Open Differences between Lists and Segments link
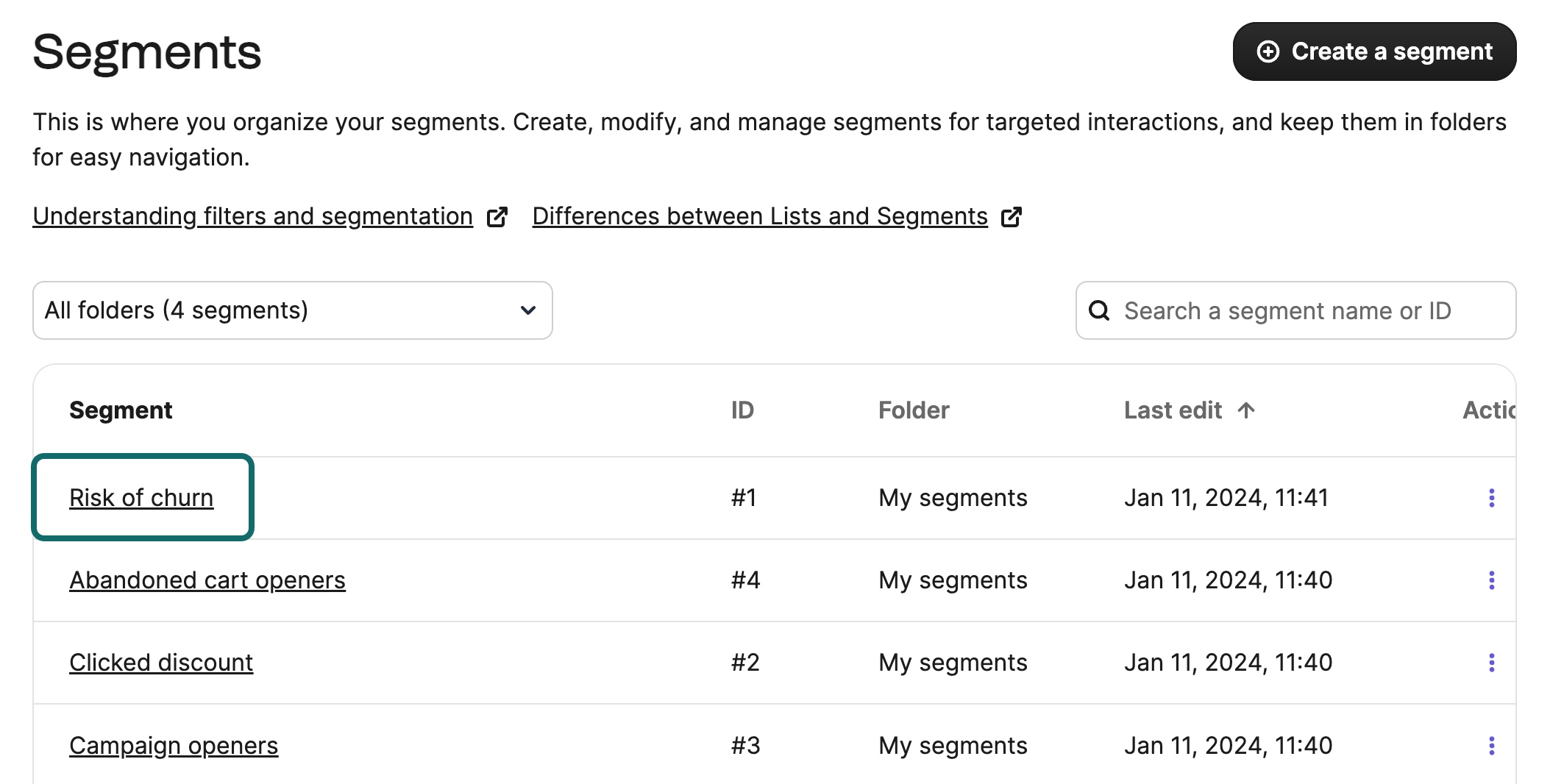The image size is (1564, 784). [x=759, y=216]
